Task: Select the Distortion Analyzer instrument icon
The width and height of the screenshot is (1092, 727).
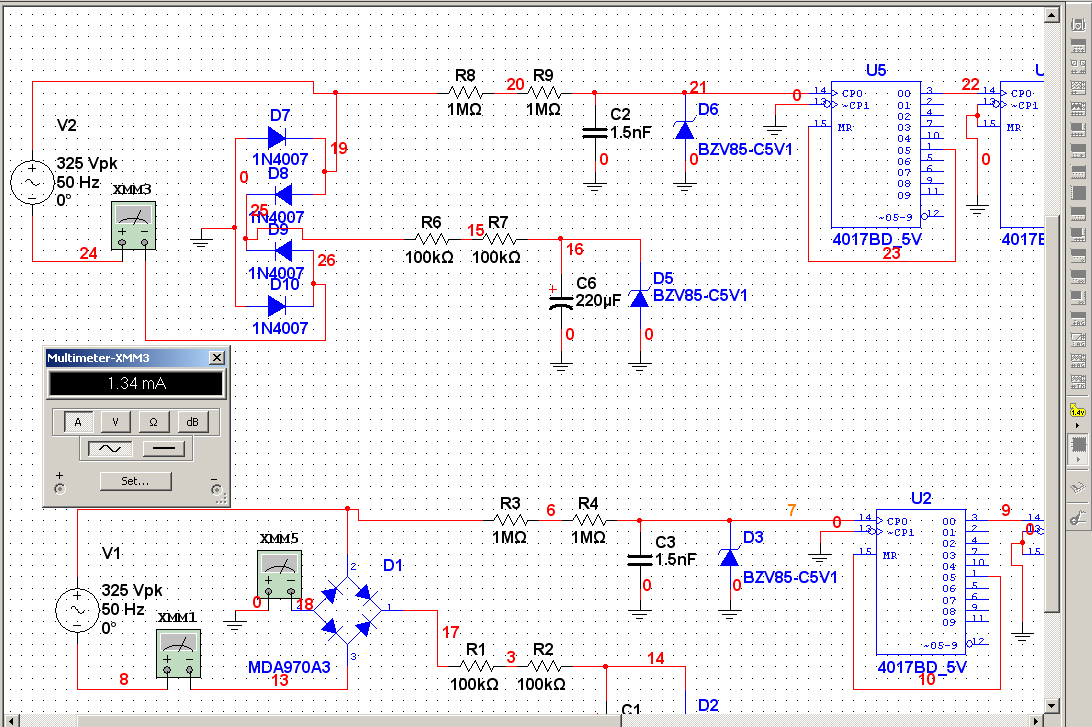Action: (x=1077, y=256)
